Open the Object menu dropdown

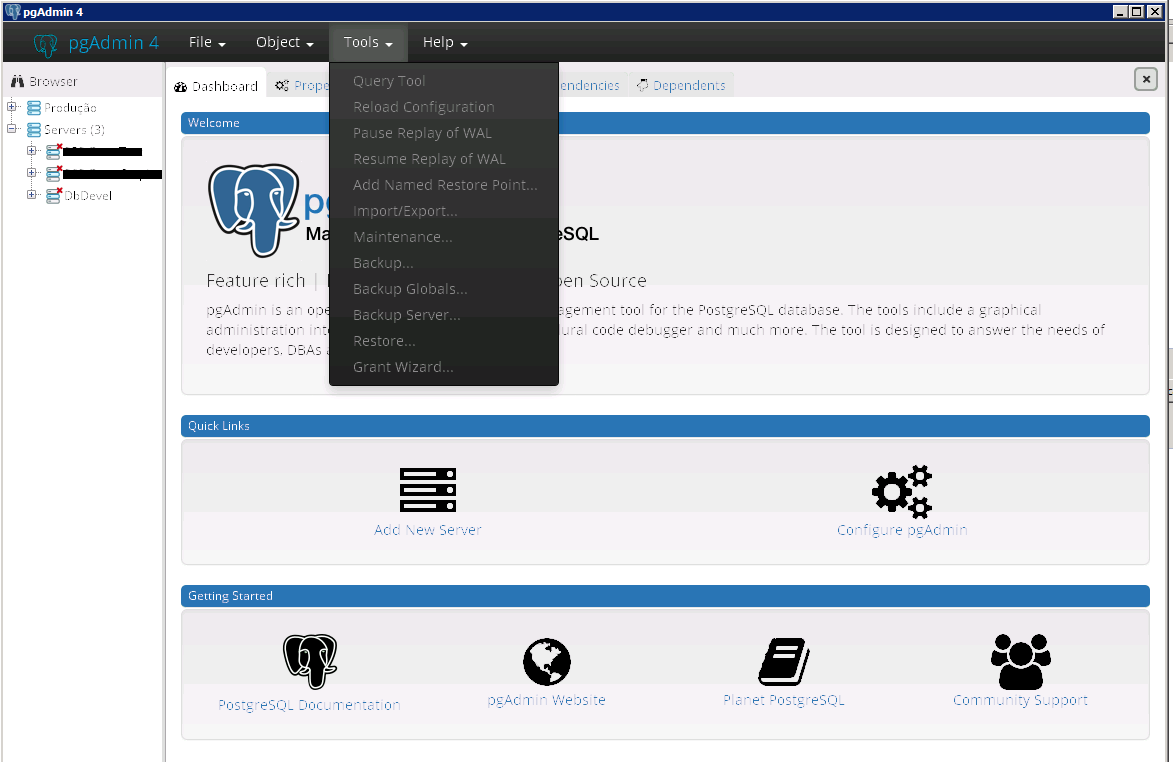pos(284,43)
